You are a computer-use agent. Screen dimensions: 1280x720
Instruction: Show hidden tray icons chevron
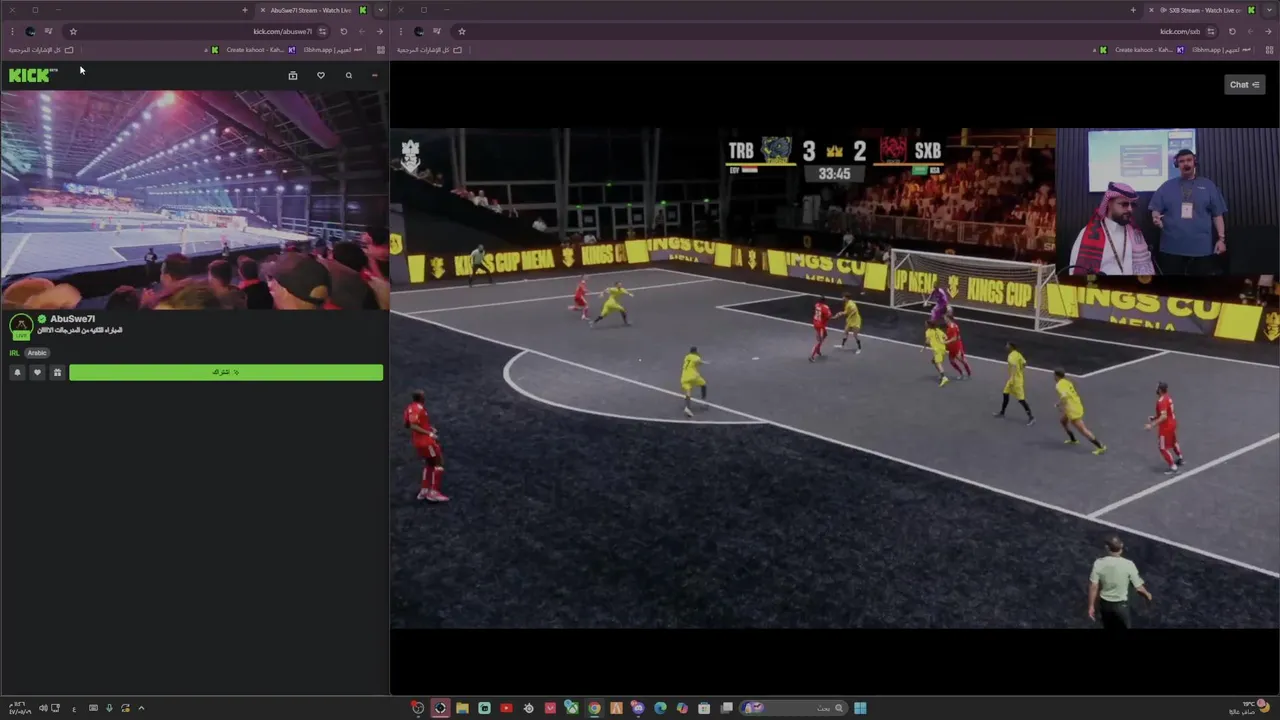point(141,708)
